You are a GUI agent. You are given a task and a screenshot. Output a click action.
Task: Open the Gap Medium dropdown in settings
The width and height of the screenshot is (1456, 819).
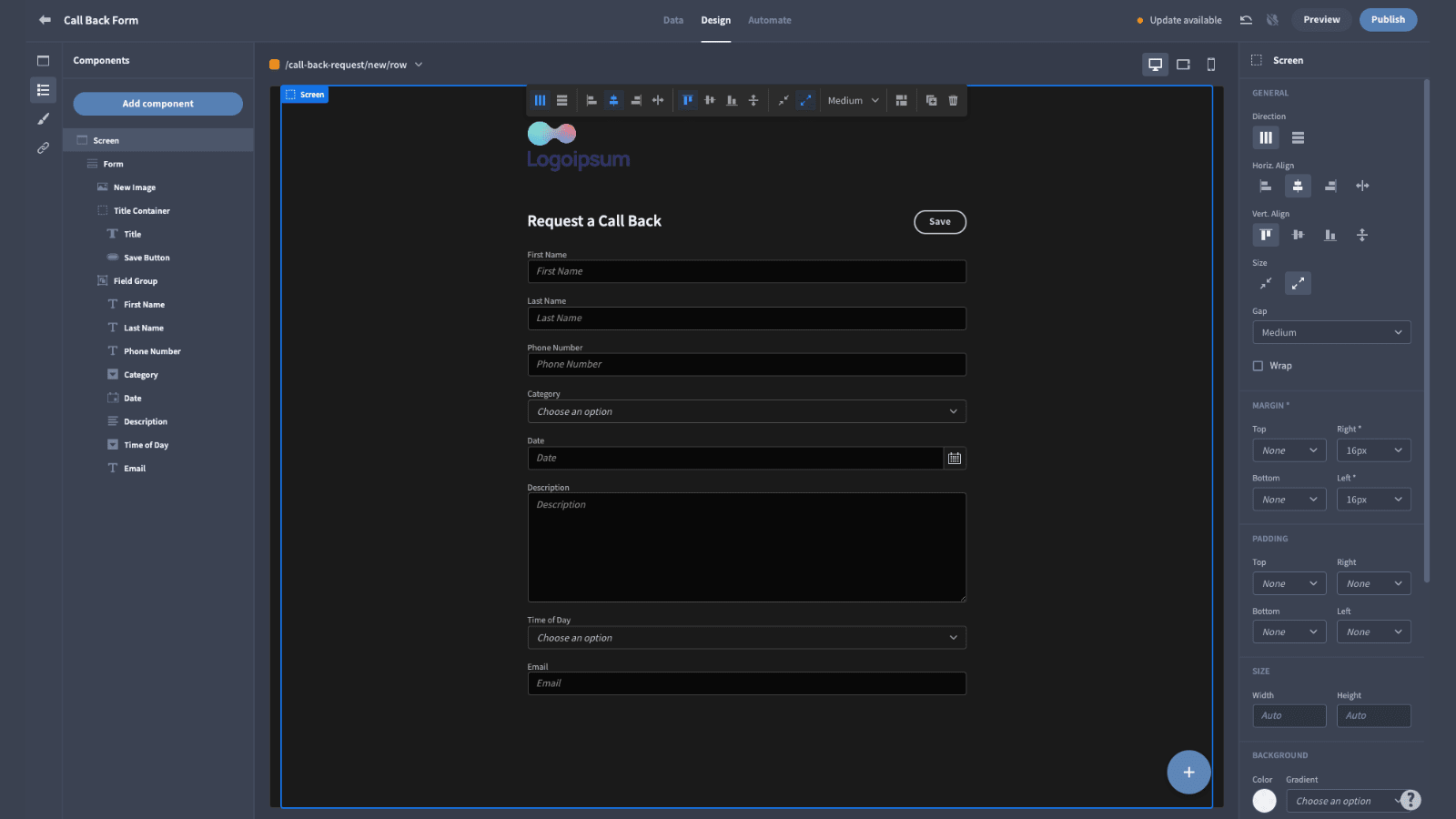click(x=1331, y=332)
